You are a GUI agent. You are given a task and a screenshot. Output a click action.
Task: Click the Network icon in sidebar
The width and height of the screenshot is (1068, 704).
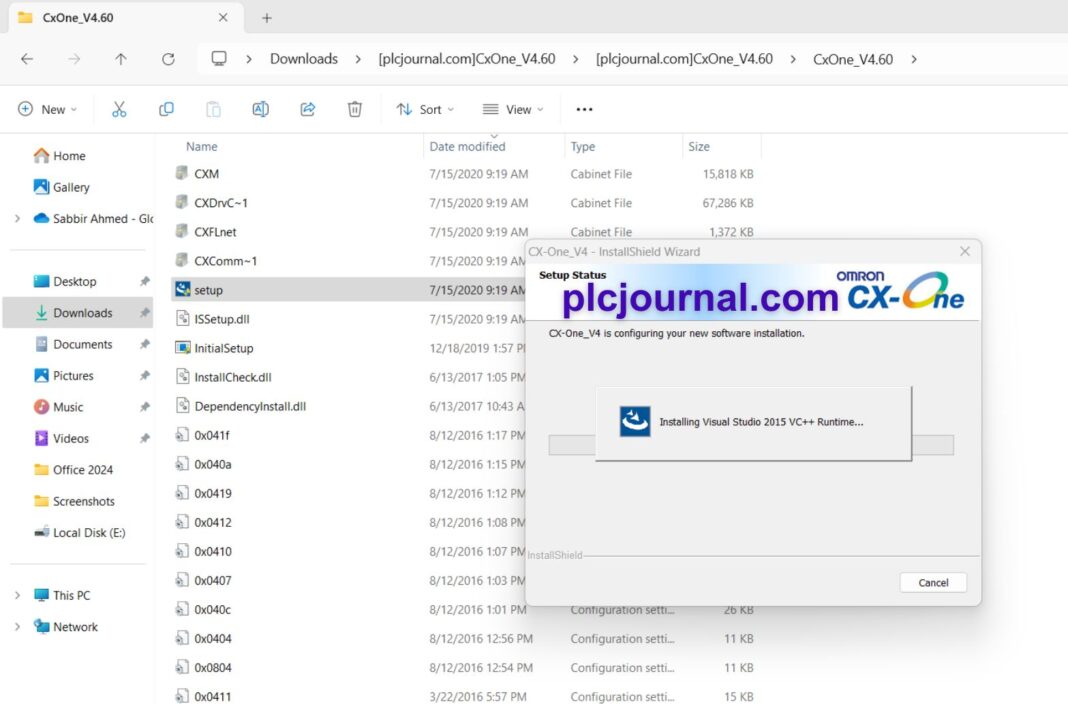[x=42, y=626]
